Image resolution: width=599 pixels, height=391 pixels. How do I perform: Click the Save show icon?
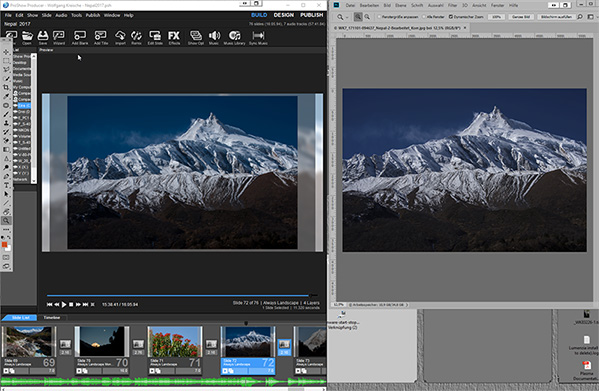click(x=42, y=37)
